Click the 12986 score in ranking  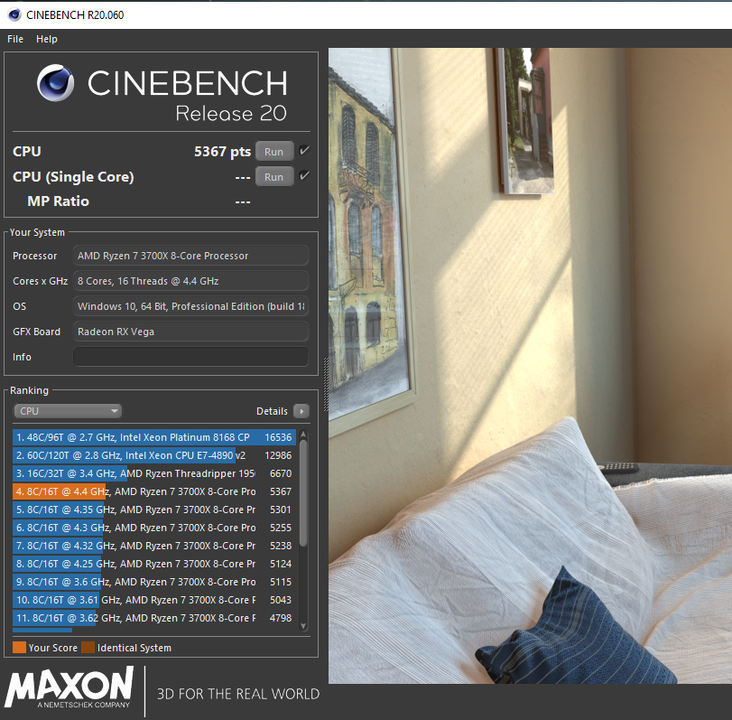(278, 455)
